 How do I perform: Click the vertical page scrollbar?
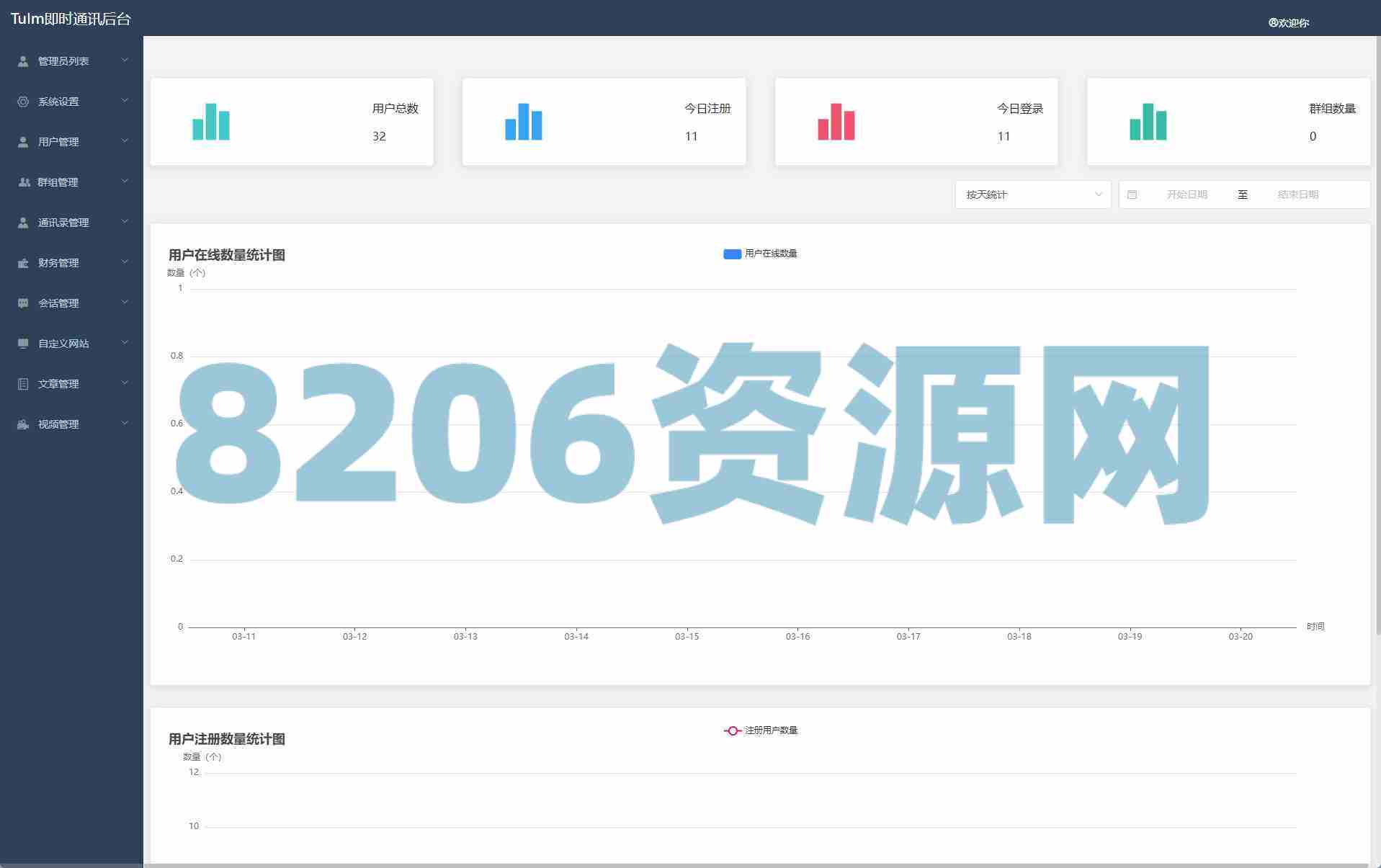tap(1378, 335)
